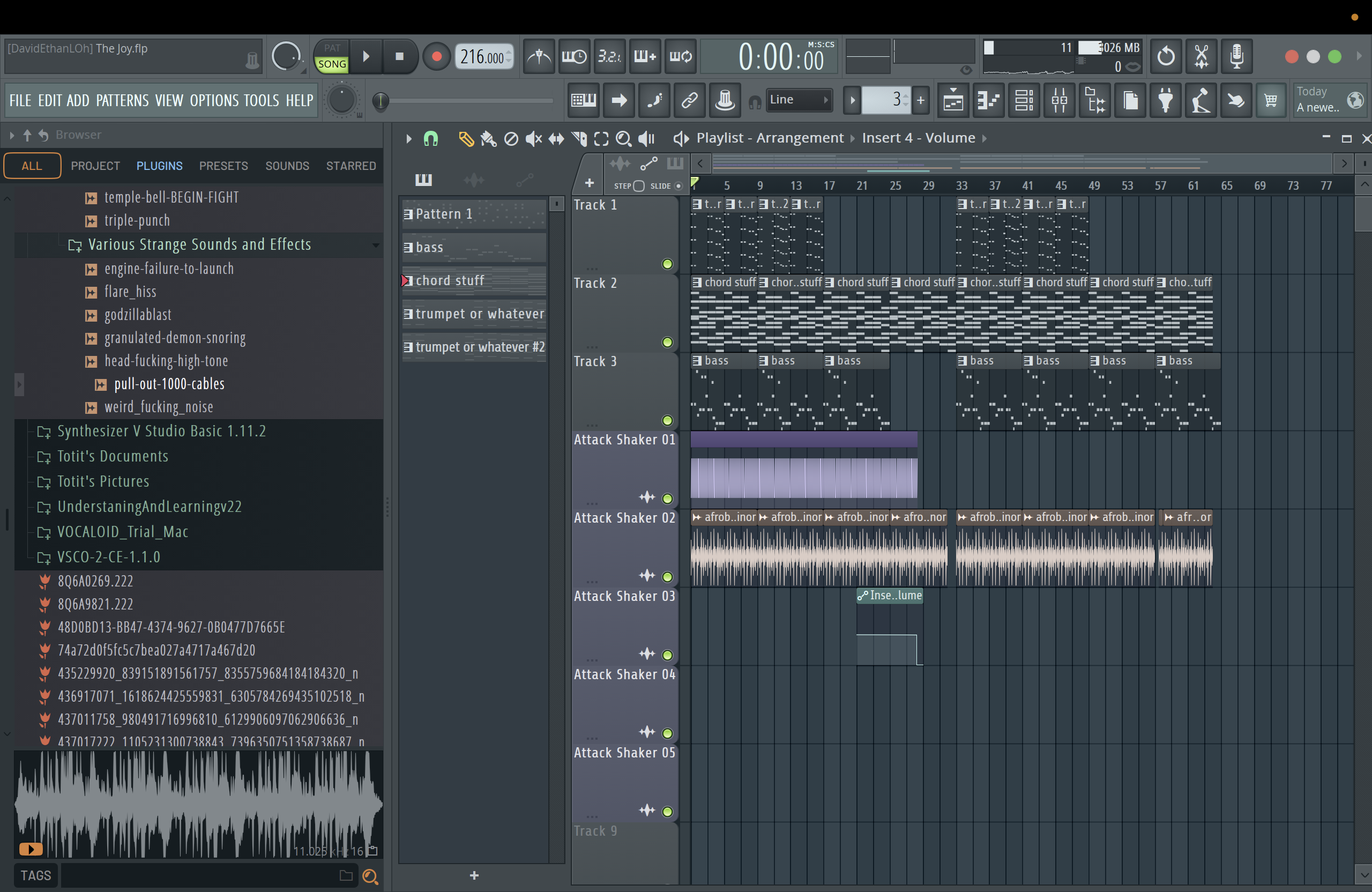Open the mixer window icon
1372x892 pixels.
pos(1059,101)
